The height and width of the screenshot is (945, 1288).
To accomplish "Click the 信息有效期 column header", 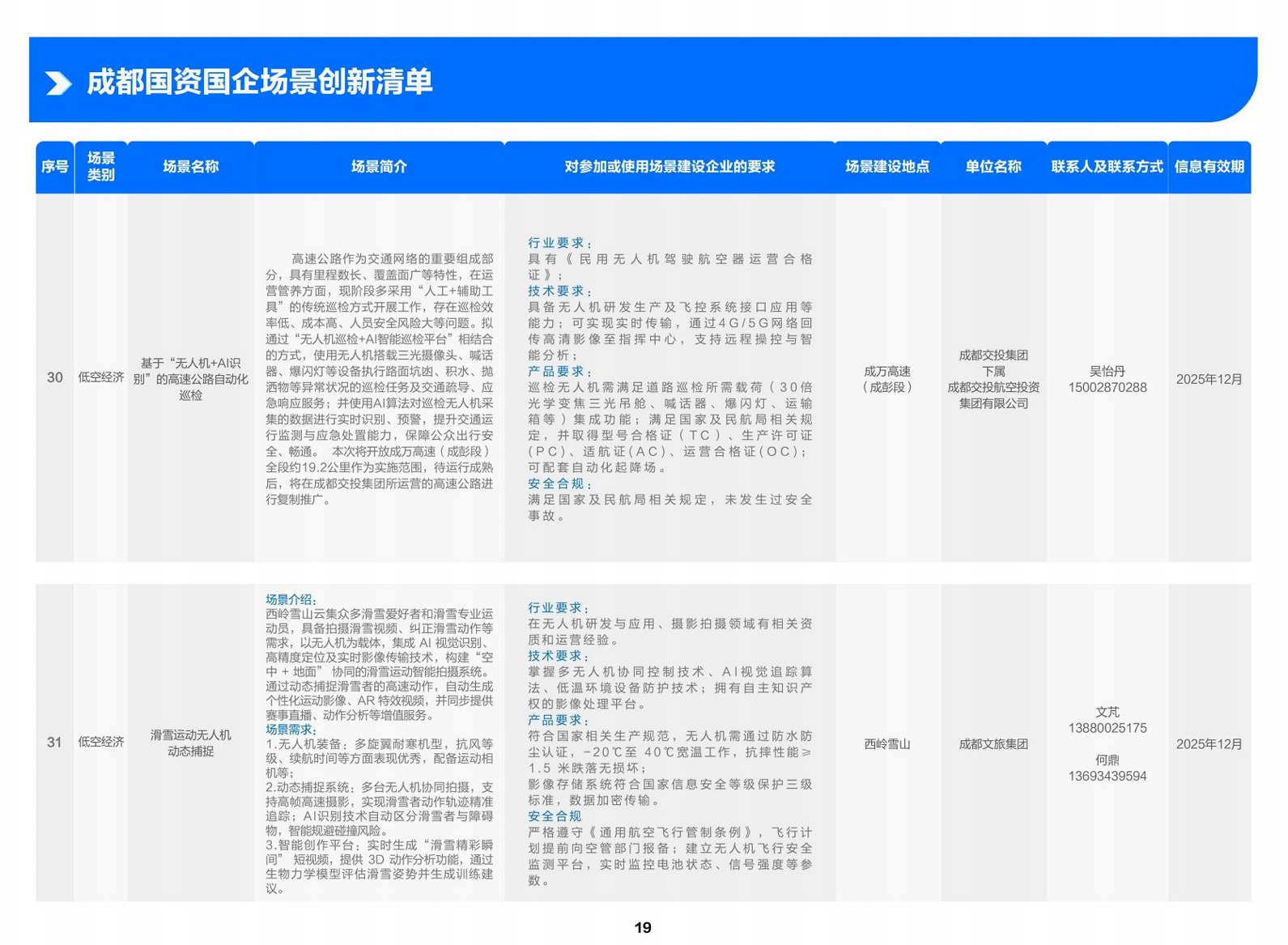I will tap(1209, 167).
